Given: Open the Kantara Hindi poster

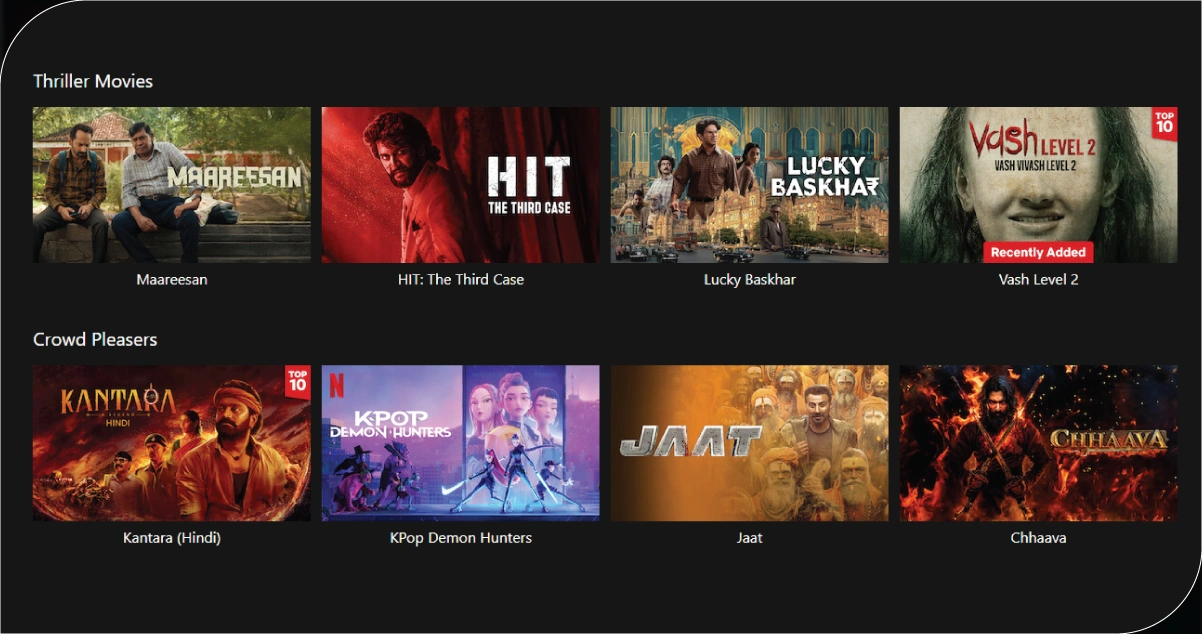Looking at the screenshot, I should (172, 443).
